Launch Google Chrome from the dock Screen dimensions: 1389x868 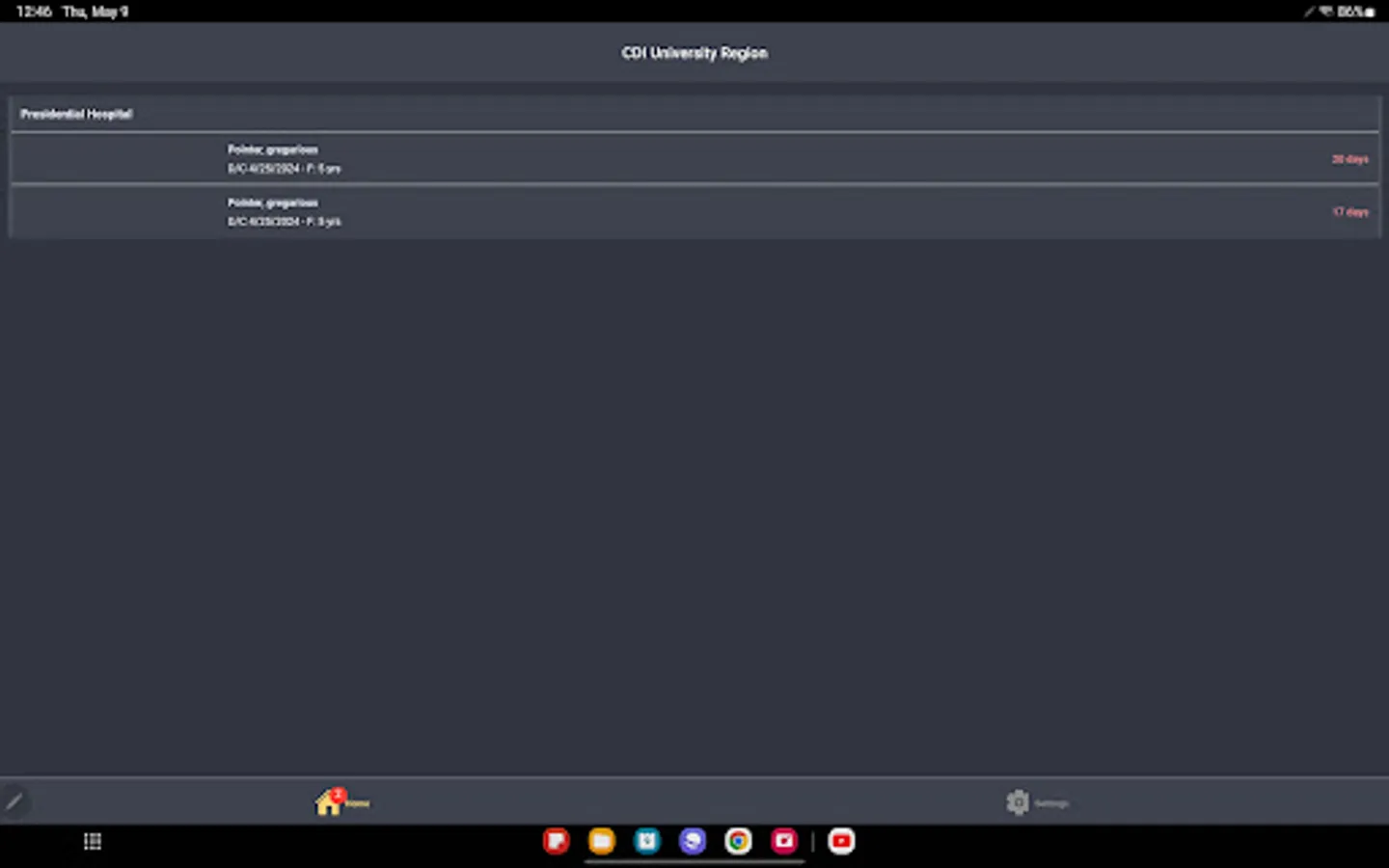click(739, 841)
